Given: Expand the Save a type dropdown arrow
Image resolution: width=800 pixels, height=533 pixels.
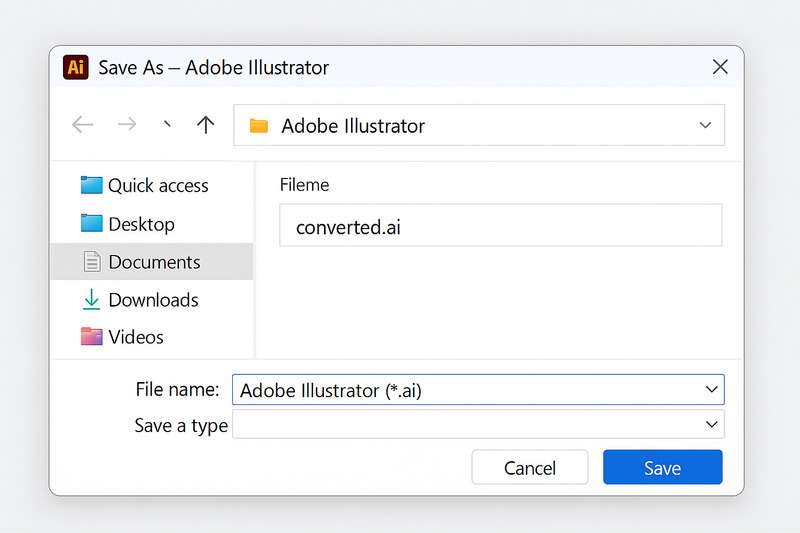Looking at the screenshot, I should point(711,424).
